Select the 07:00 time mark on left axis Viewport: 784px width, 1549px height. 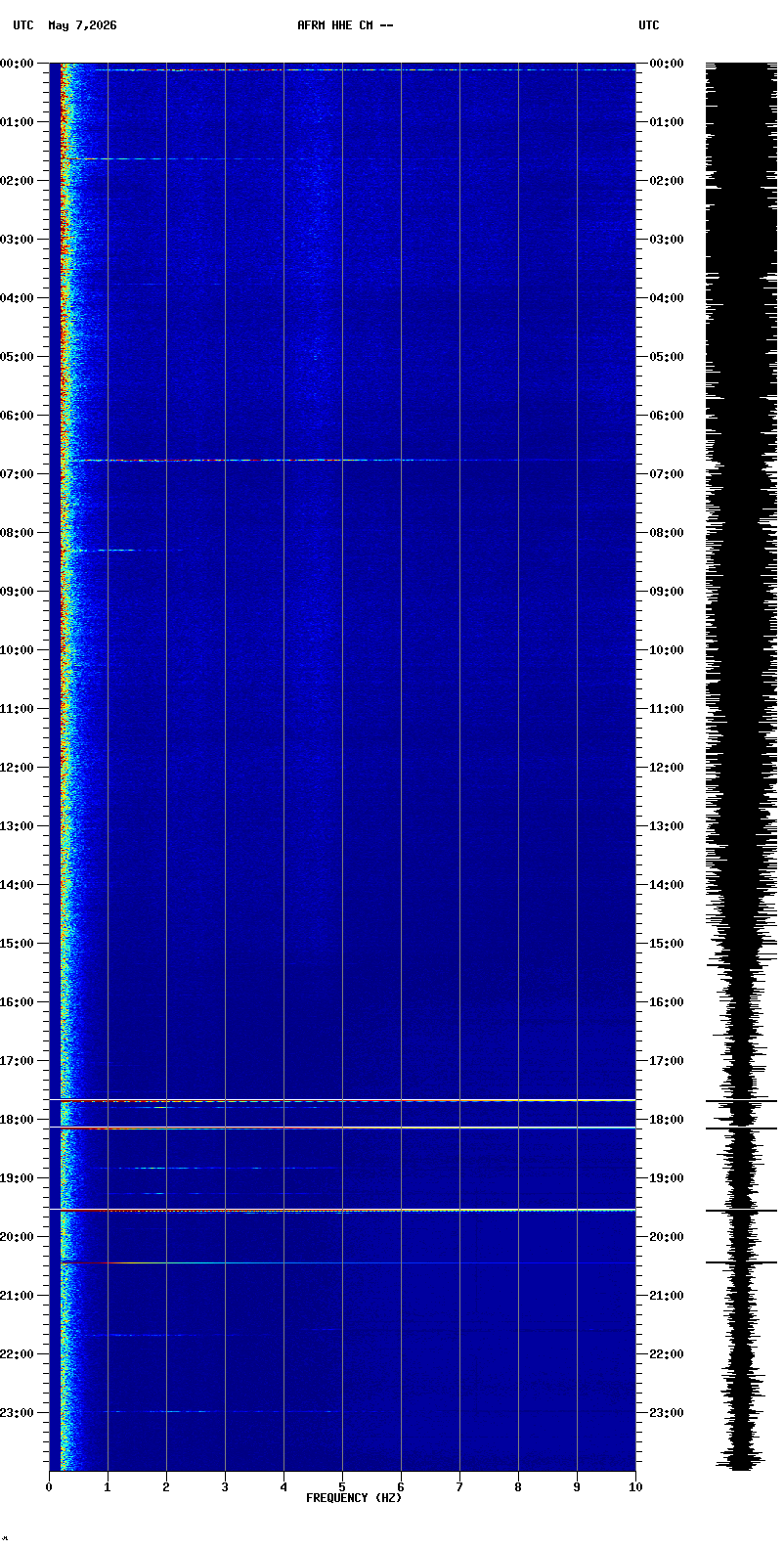pyautogui.click(x=18, y=474)
